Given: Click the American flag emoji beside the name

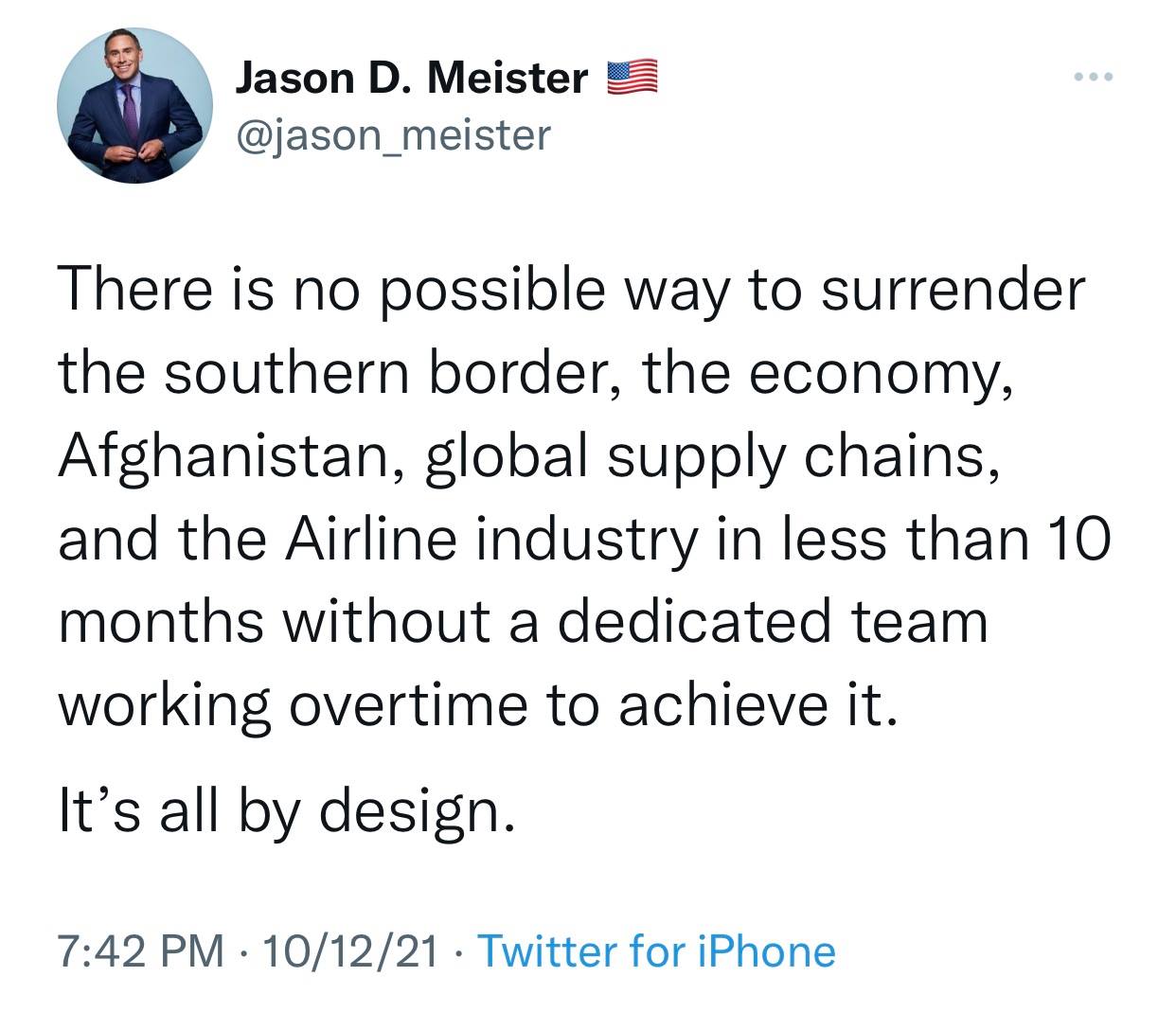Looking at the screenshot, I should point(630,78).
